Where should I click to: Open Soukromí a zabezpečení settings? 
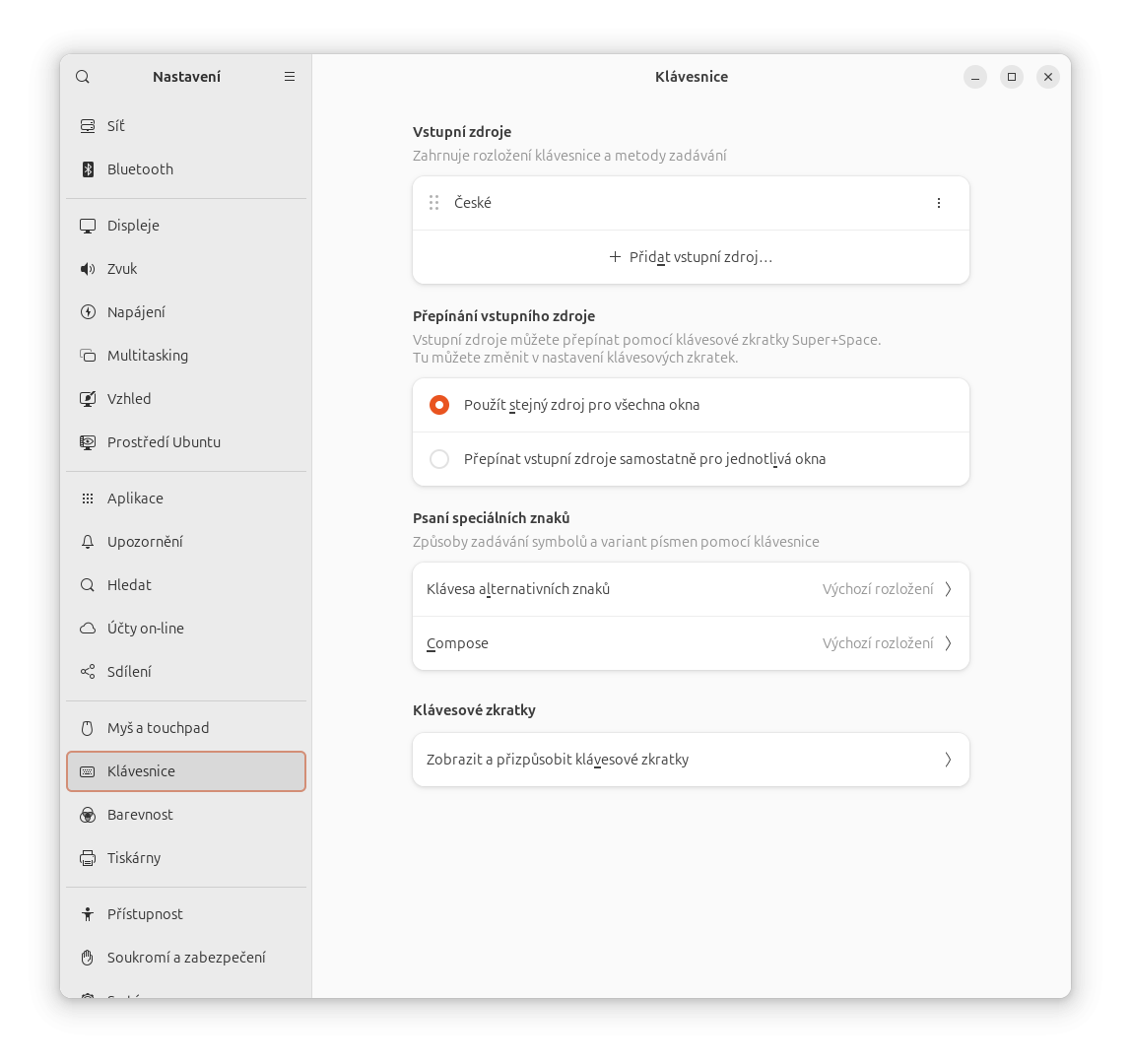(185, 958)
